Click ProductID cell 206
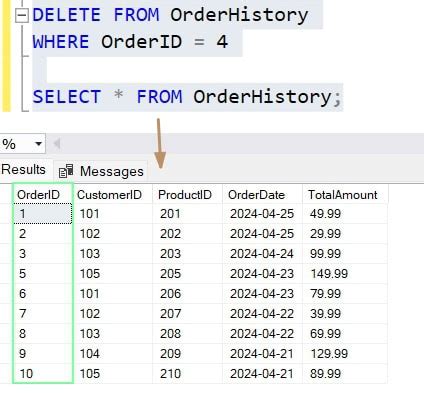The height and width of the screenshot is (393, 424). pos(187,294)
